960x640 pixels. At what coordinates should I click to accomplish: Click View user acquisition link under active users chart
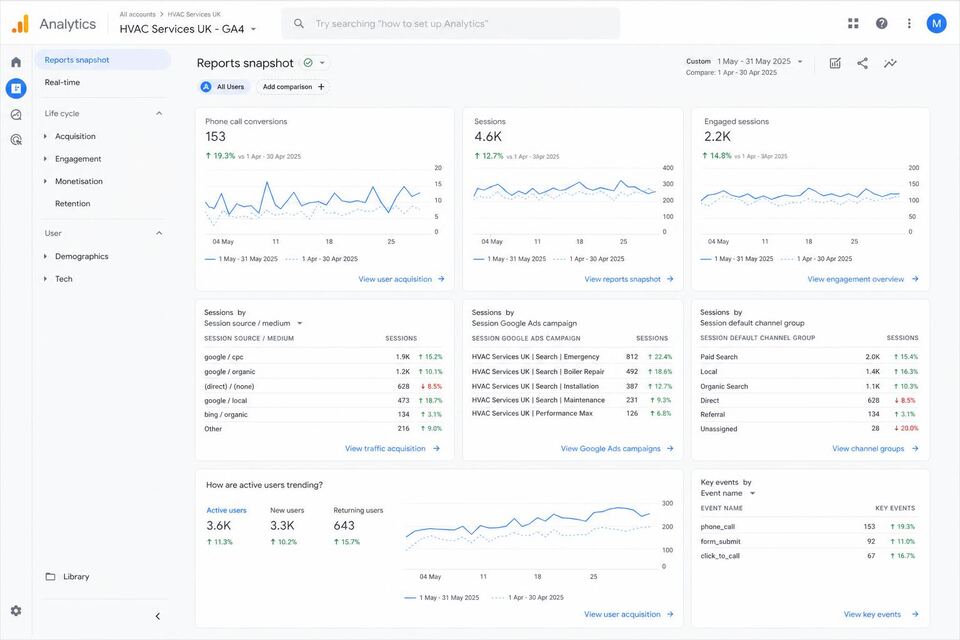pyautogui.click(x=629, y=614)
